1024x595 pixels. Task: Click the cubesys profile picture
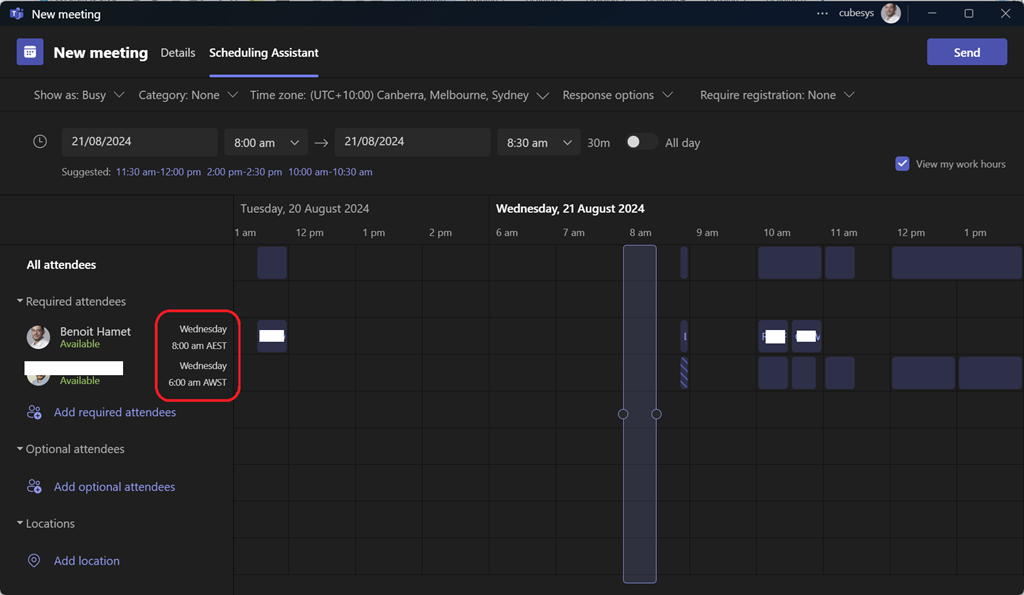[890, 14]
